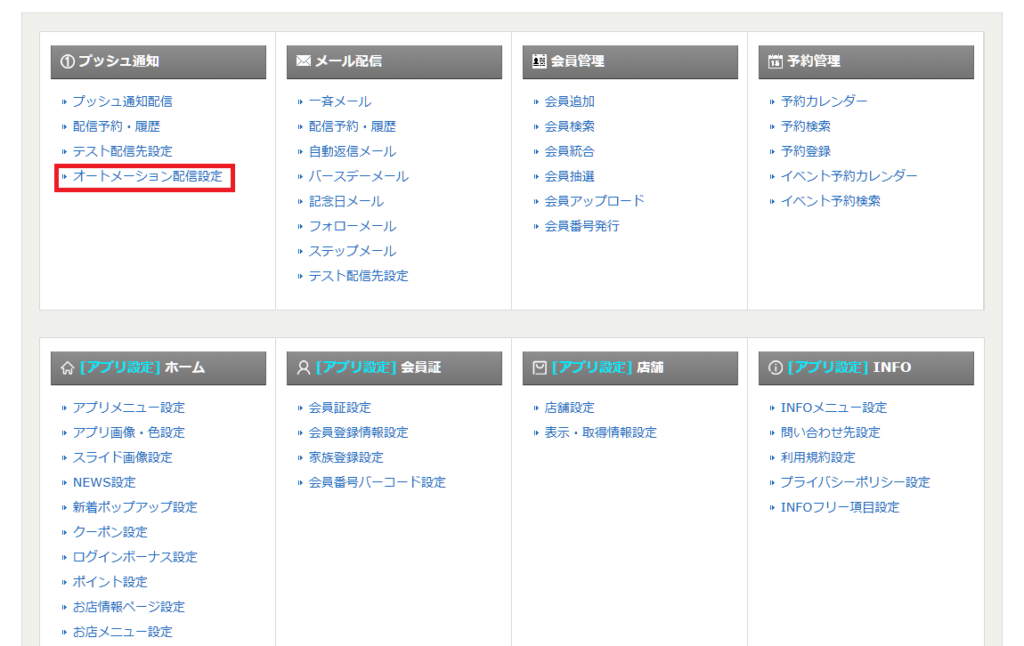1024x646 pixels.
Task: Open オートメーション配信設定 link
Action: (147, 177)
